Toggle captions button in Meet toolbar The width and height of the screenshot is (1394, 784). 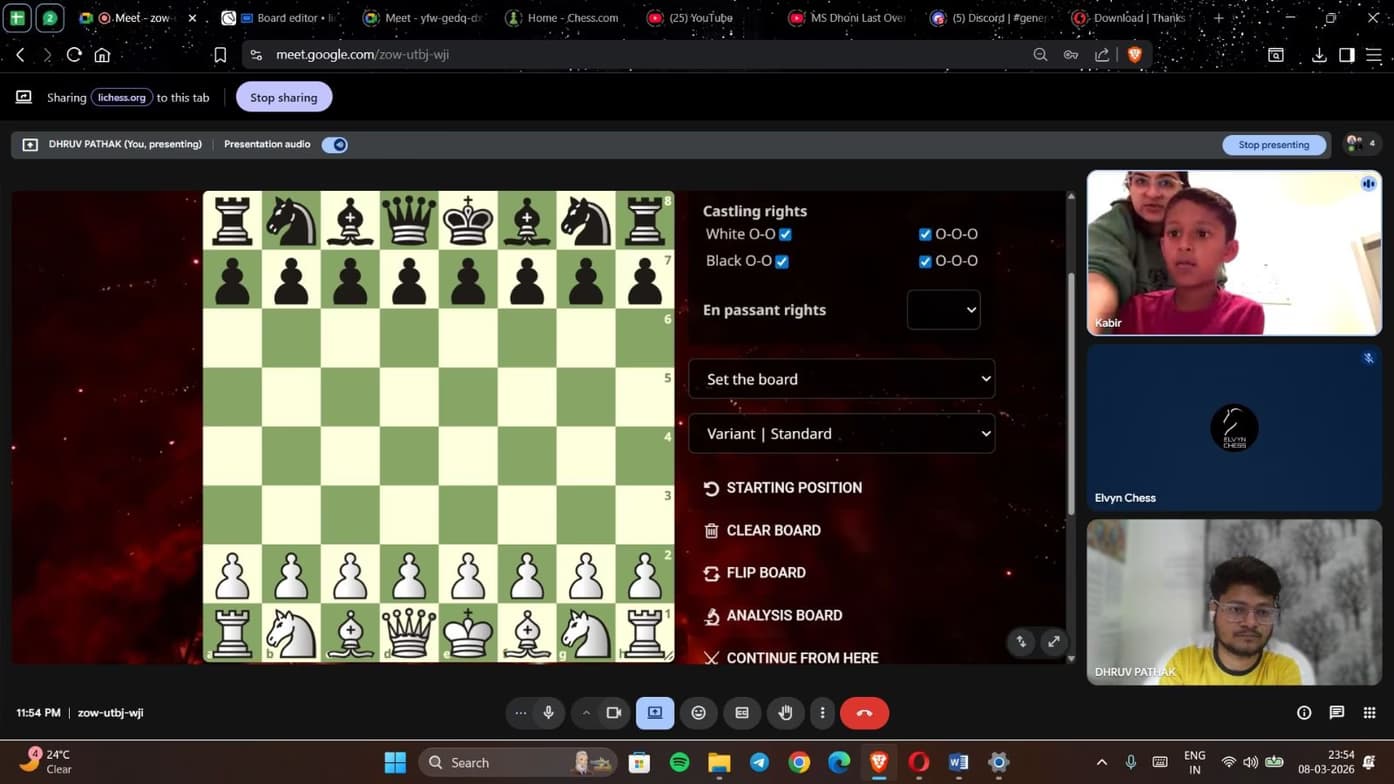click(742, 713)
